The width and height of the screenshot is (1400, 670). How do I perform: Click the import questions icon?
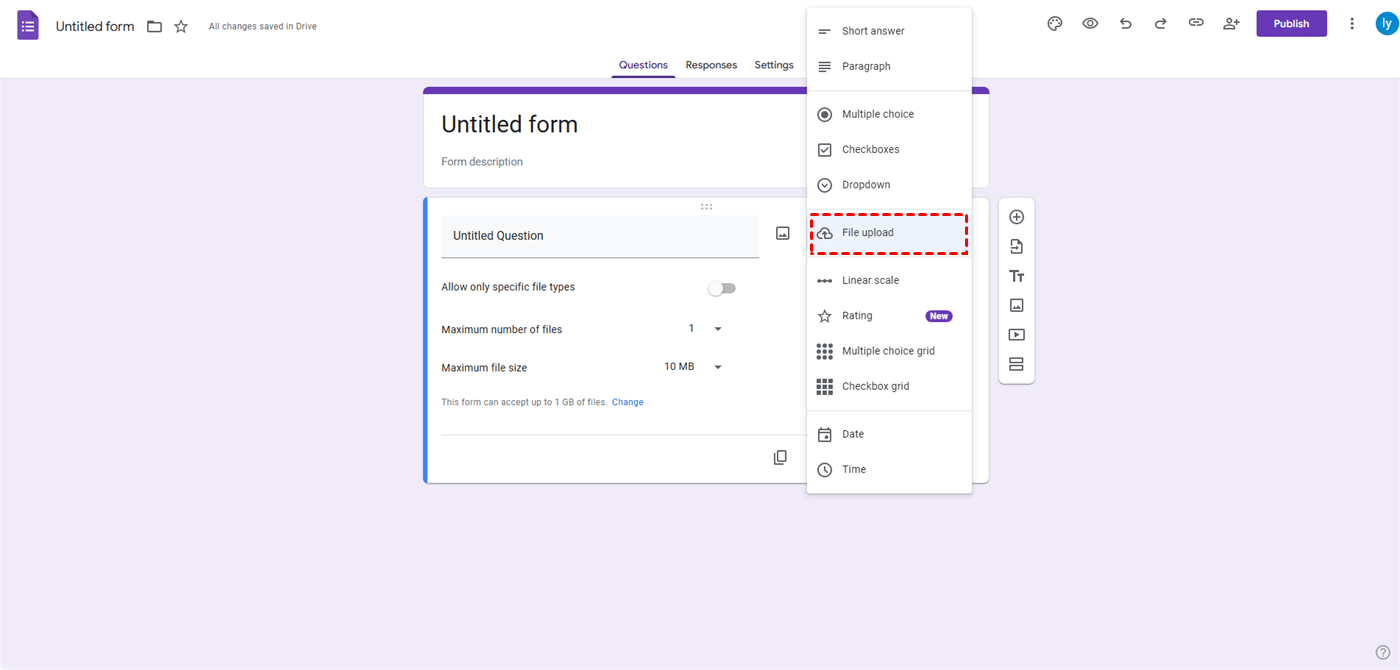tap(1016, 247)
